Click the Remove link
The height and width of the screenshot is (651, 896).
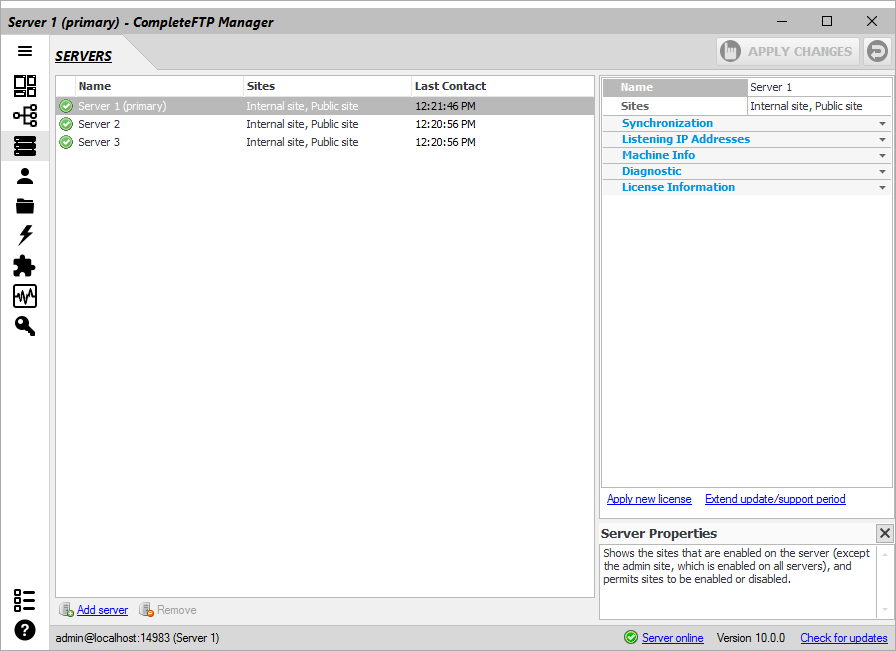[177, 610]
